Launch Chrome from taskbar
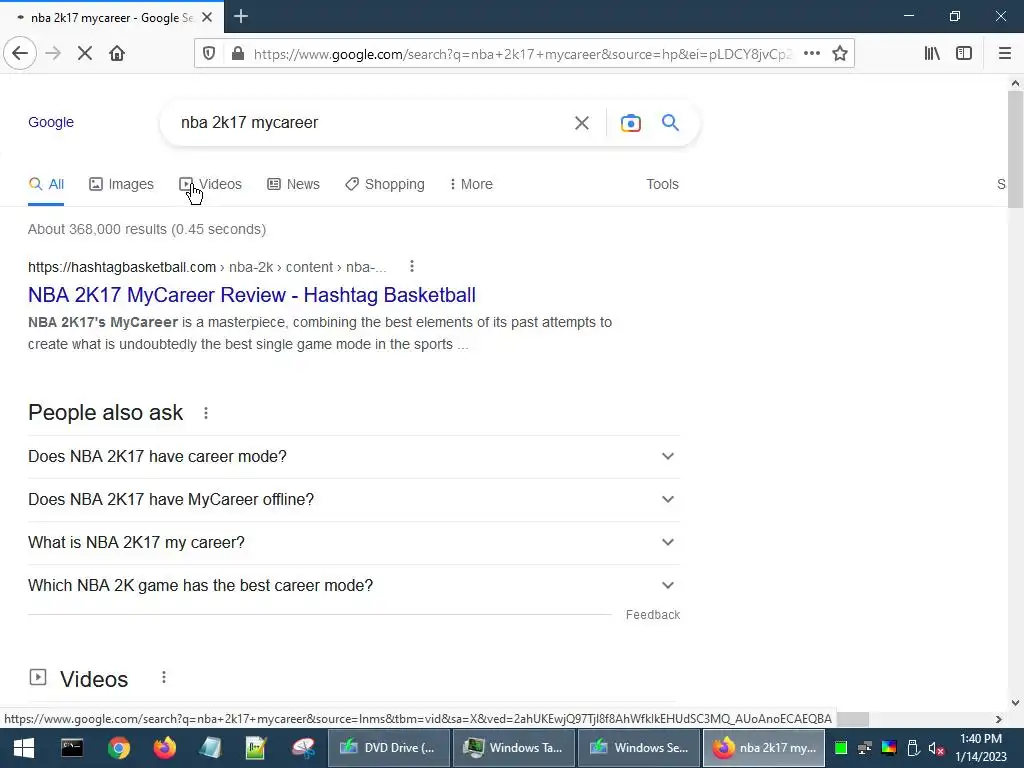The image size is (1024, 768). (x=119, y=748)
